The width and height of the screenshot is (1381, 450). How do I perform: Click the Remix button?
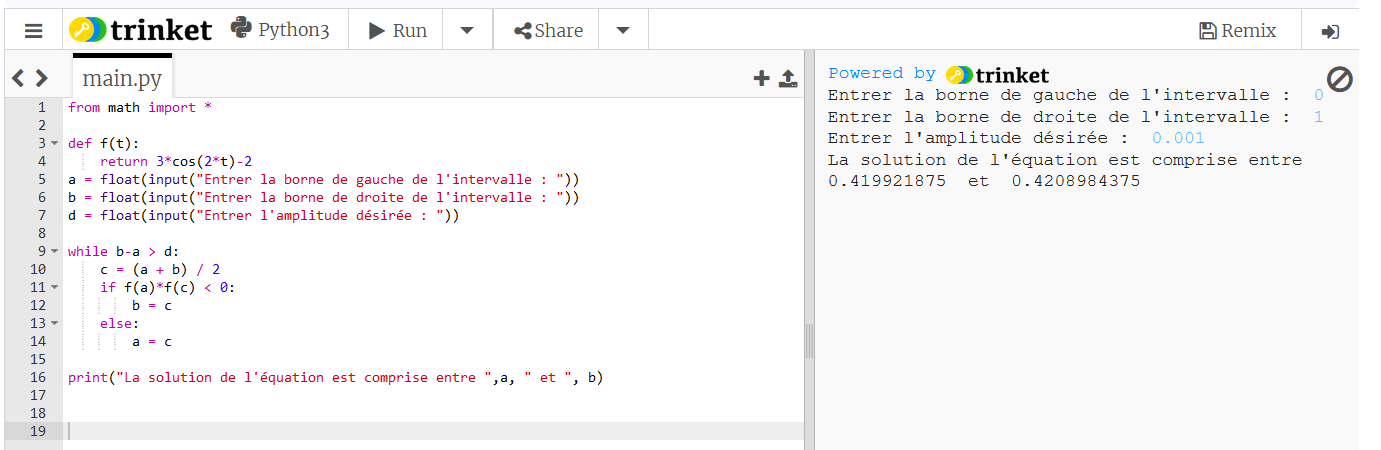point(1238,31)
